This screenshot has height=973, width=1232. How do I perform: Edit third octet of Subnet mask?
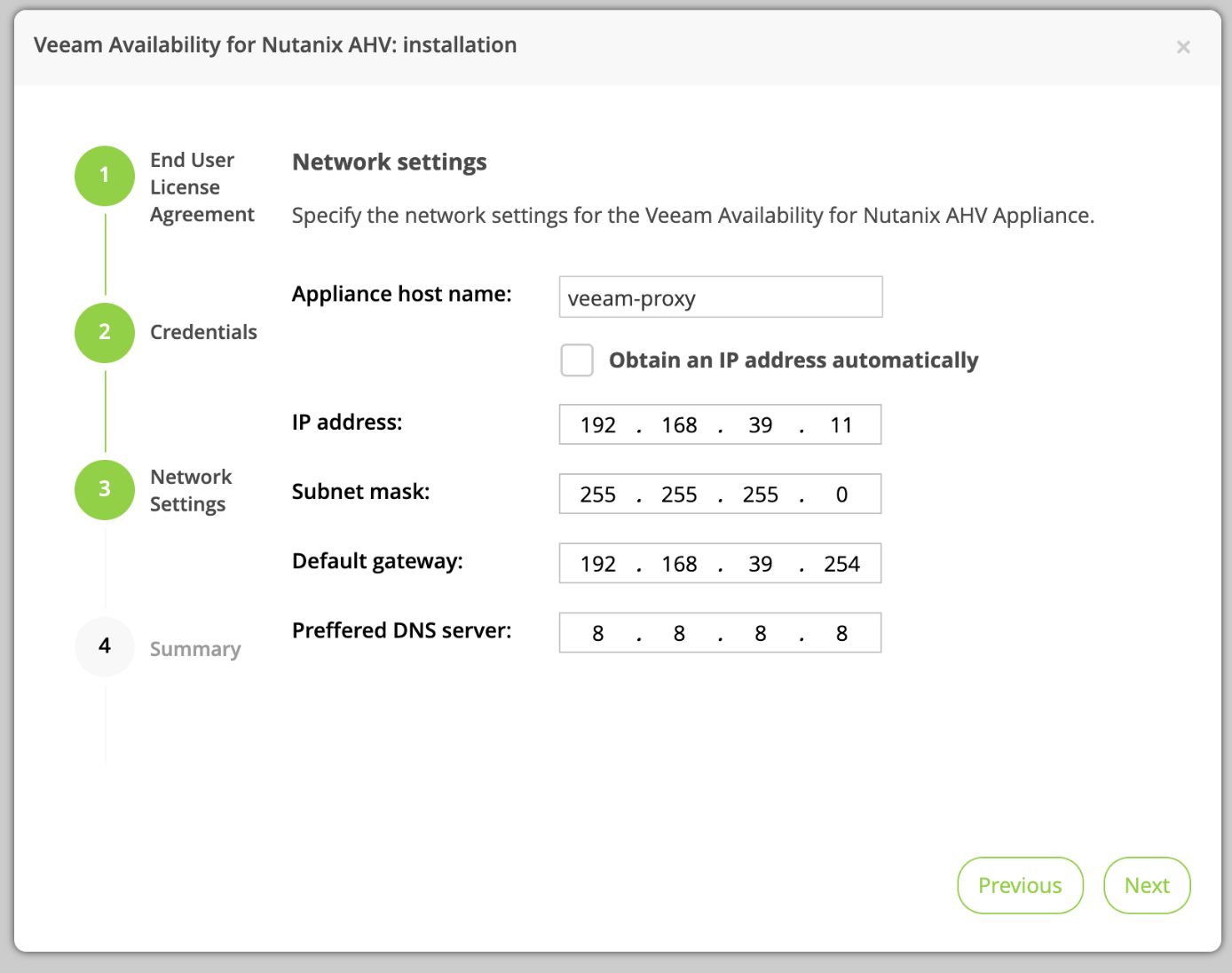coord(761,494)
